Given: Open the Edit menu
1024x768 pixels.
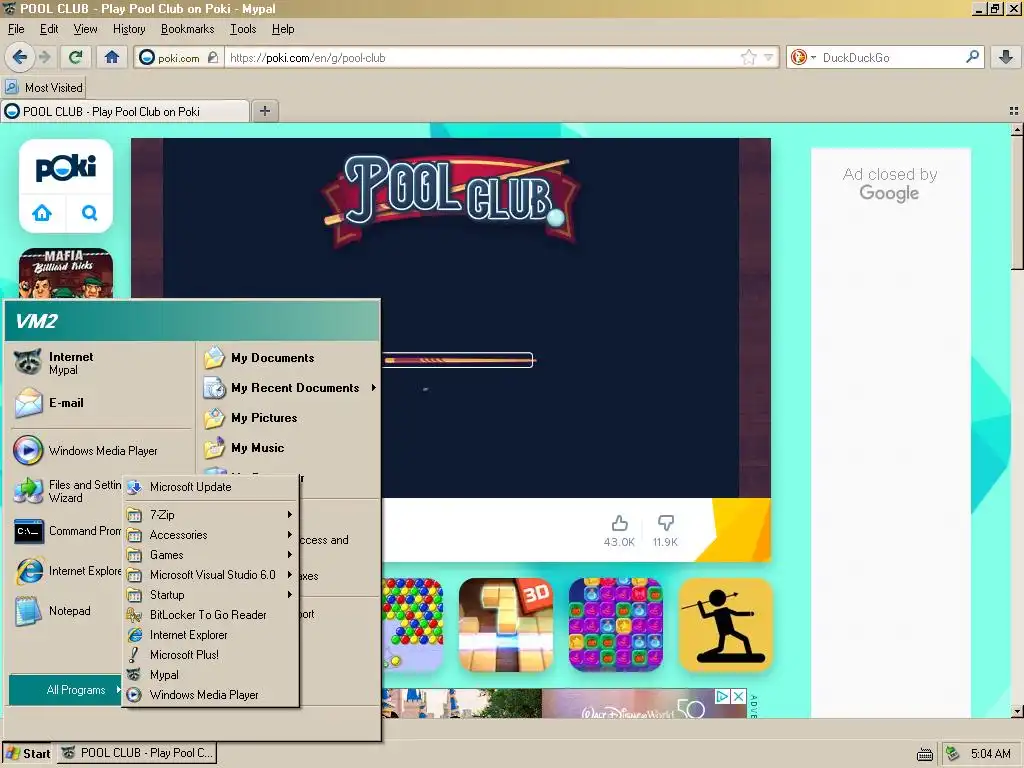Looking at the screenshot, I should [x=49, y=29].
